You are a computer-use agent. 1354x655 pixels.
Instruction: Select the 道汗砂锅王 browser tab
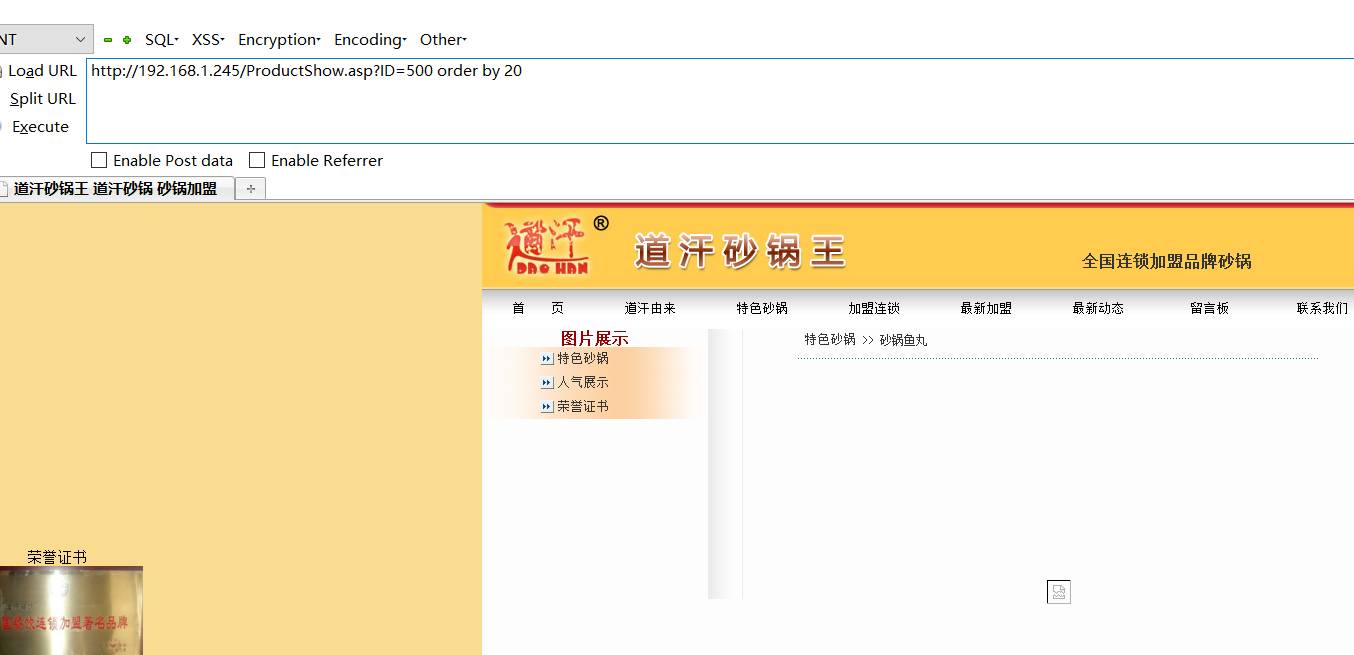[116, 188]
